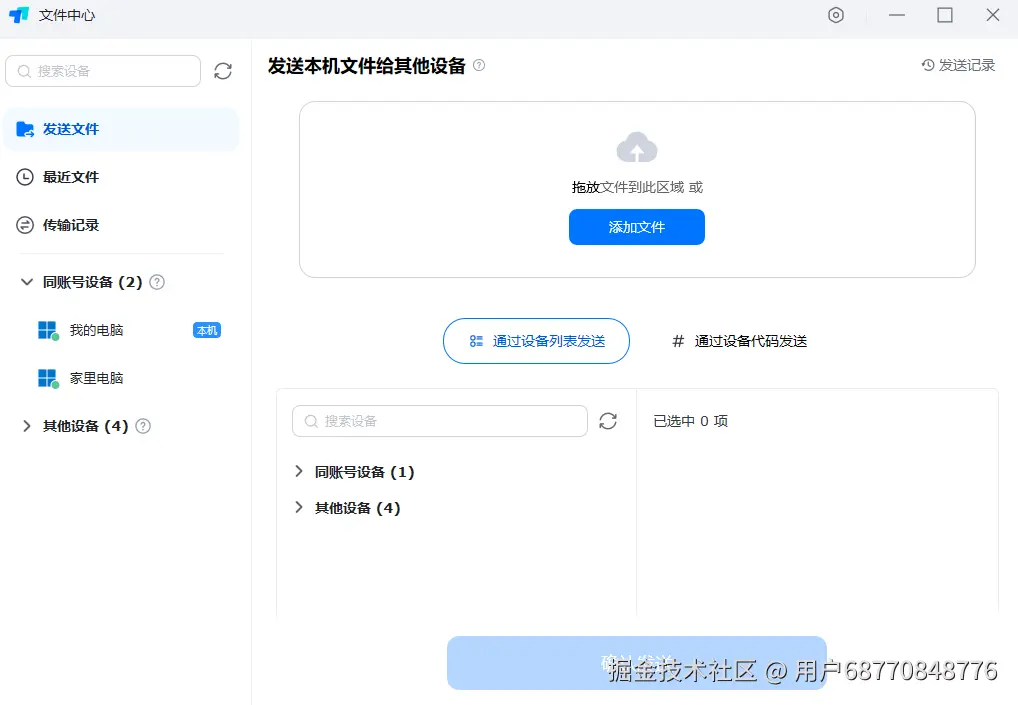Switch to 通过设备代码发送 tab
The image size is (1018, 705).
point(739,341)
